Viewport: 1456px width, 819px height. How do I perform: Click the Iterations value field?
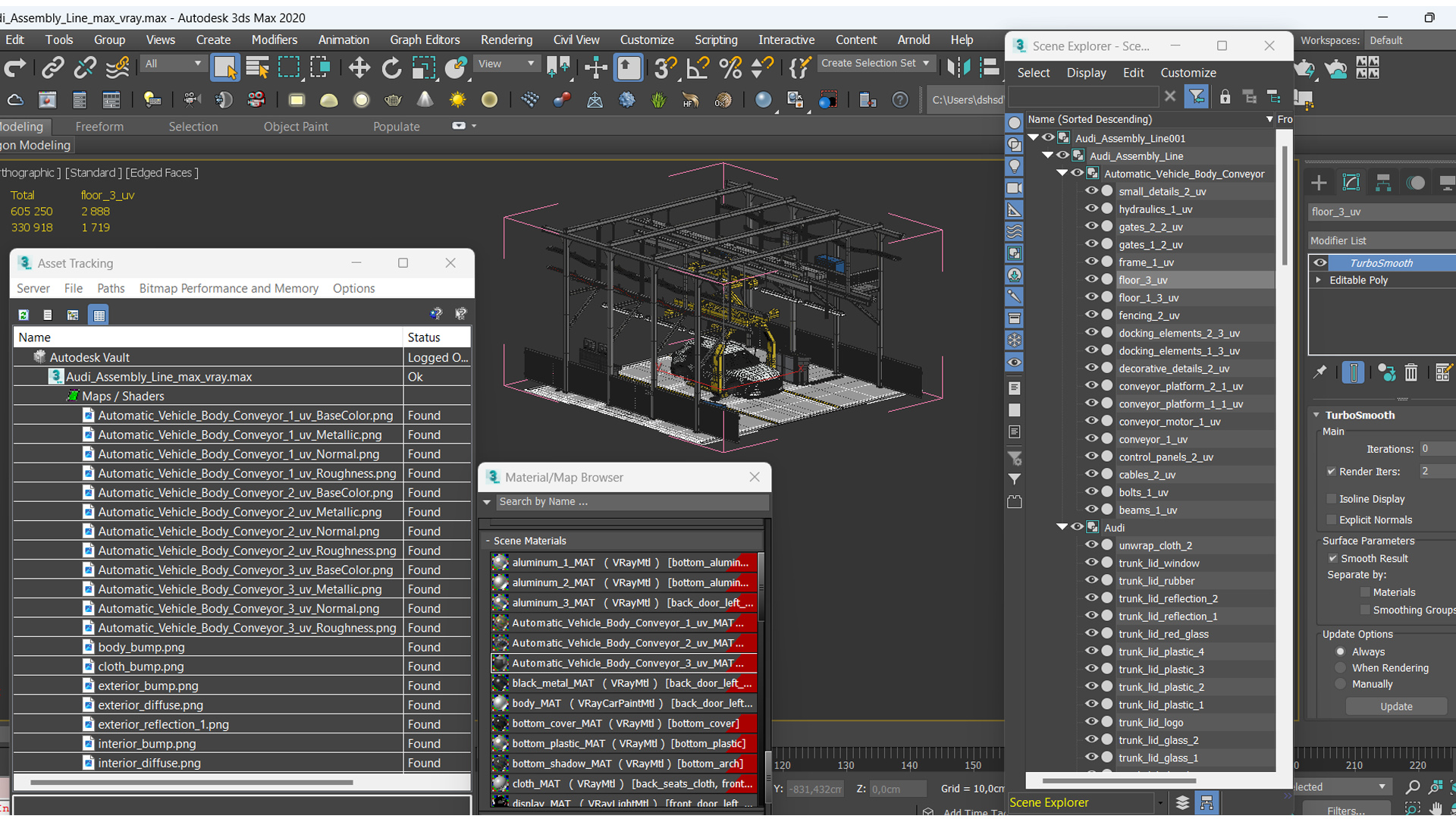pyautogui.click(x=1437, y=449)
